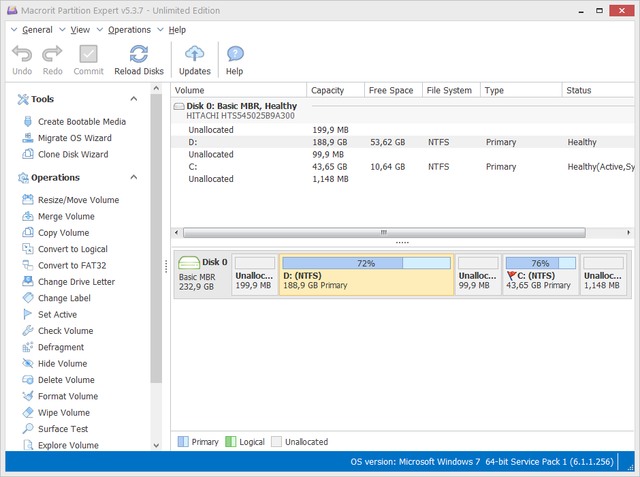Click Convert to FAT32 option
The width and height of the screenshot is (640, 477).
[x=72, y=265]
